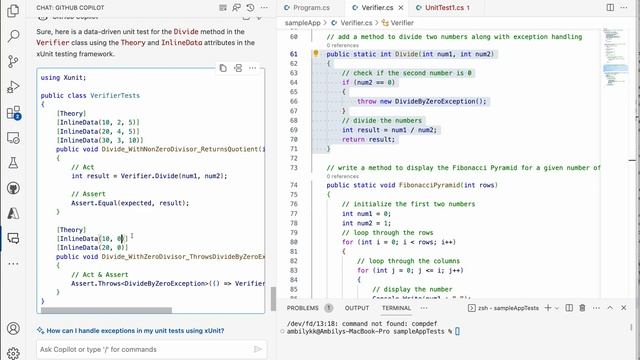
Task: Maximize the panel with the chevron up
Action: pos(610,308)
